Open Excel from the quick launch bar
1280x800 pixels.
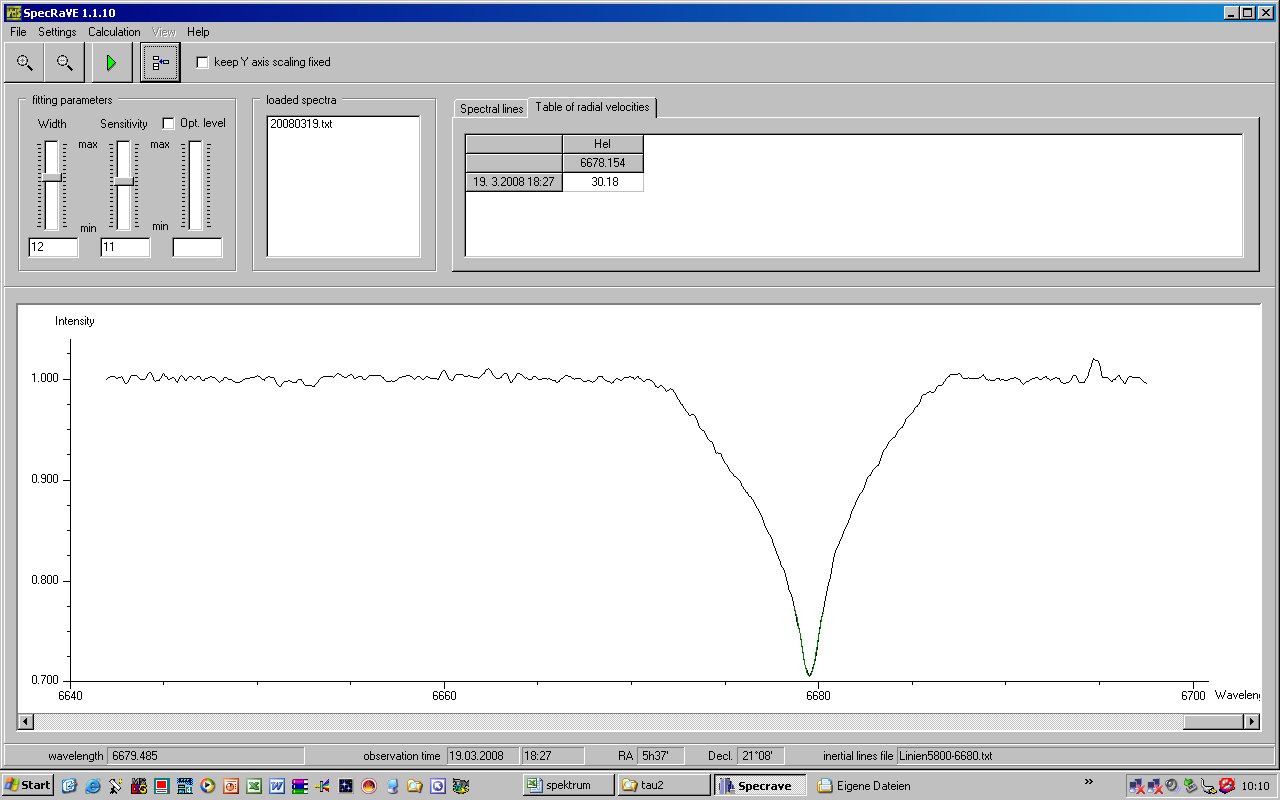click(253, 786)
